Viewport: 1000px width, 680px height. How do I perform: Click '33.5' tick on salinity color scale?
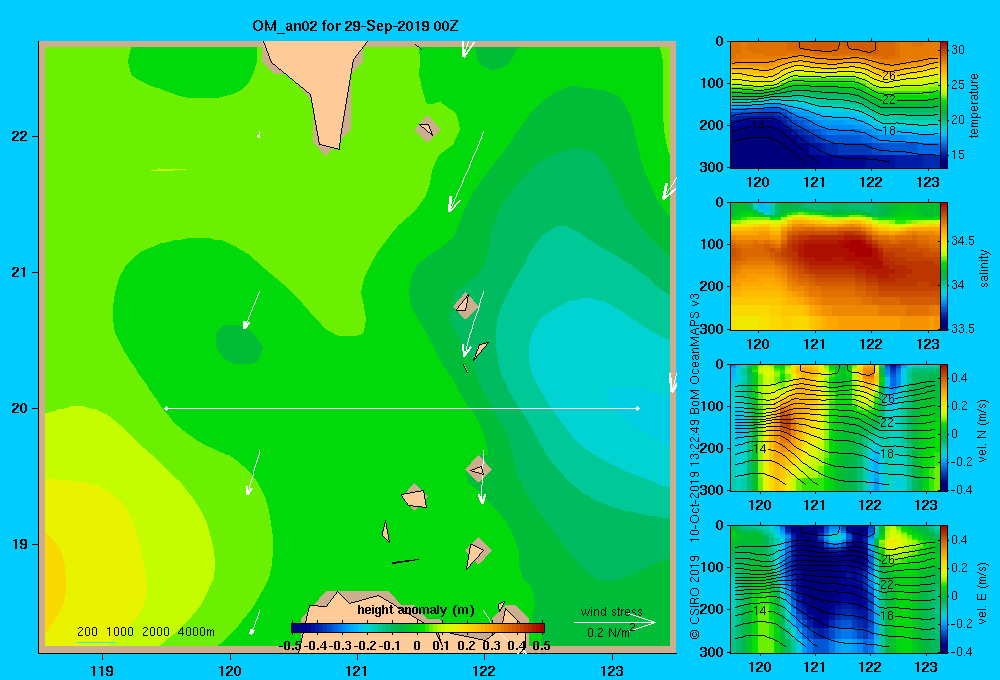(963, 329)
